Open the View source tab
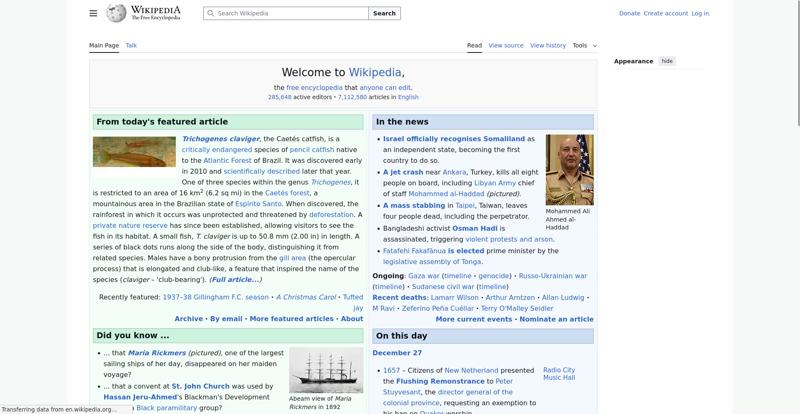The image size is (800, 414). point(506,45)
